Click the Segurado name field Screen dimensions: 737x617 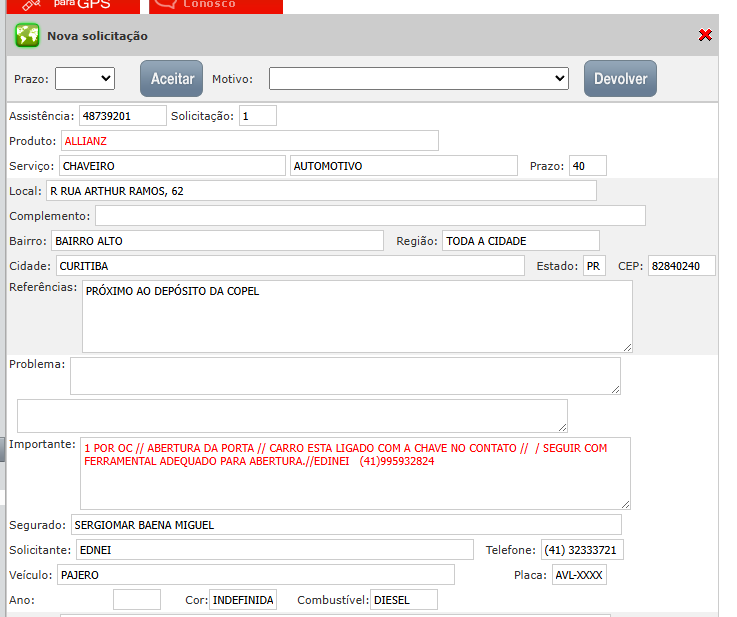coord(346,524)
